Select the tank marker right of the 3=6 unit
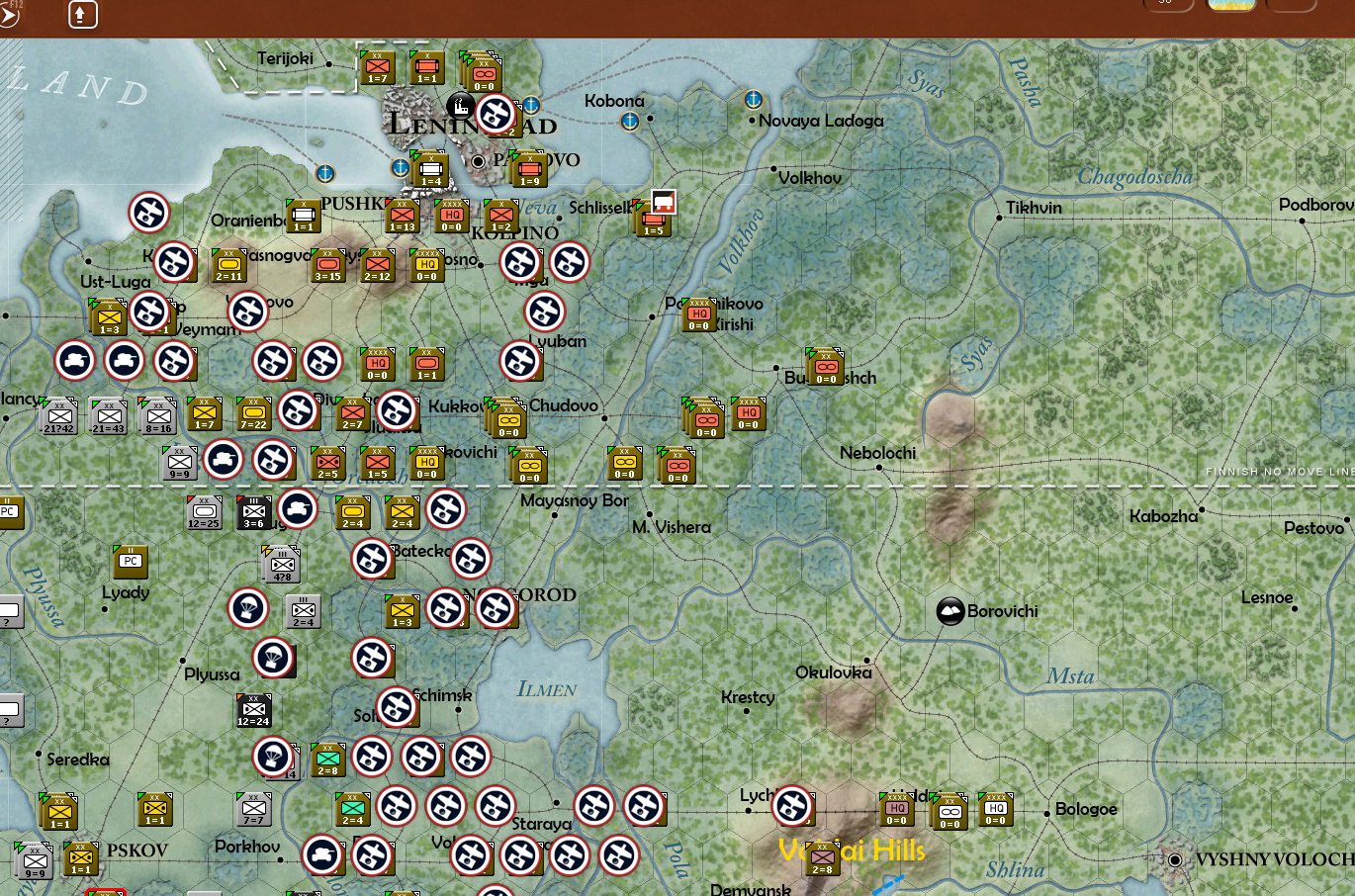 (297, 509)
